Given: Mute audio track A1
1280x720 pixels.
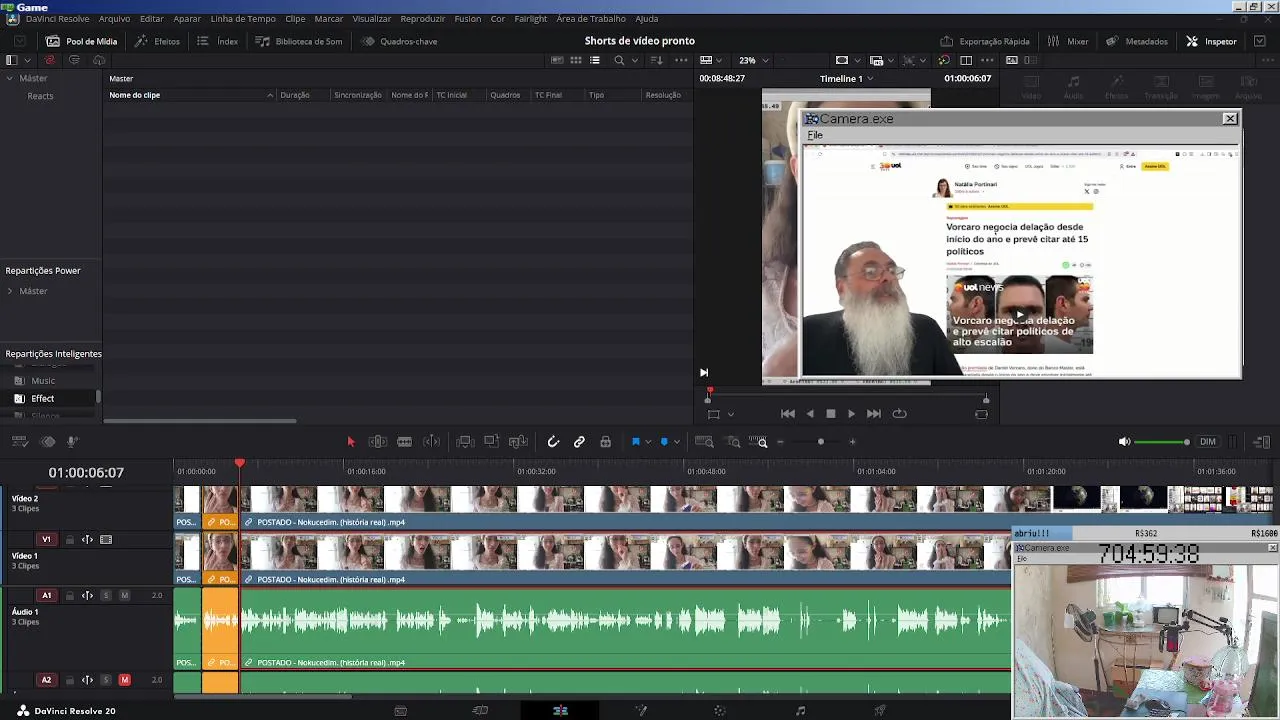Looking at the screenshot, I should tap(124, 596).
